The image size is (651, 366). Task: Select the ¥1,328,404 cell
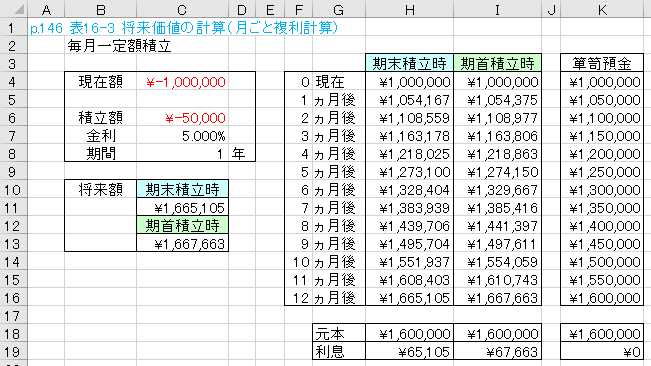click(x=409, y=190)
